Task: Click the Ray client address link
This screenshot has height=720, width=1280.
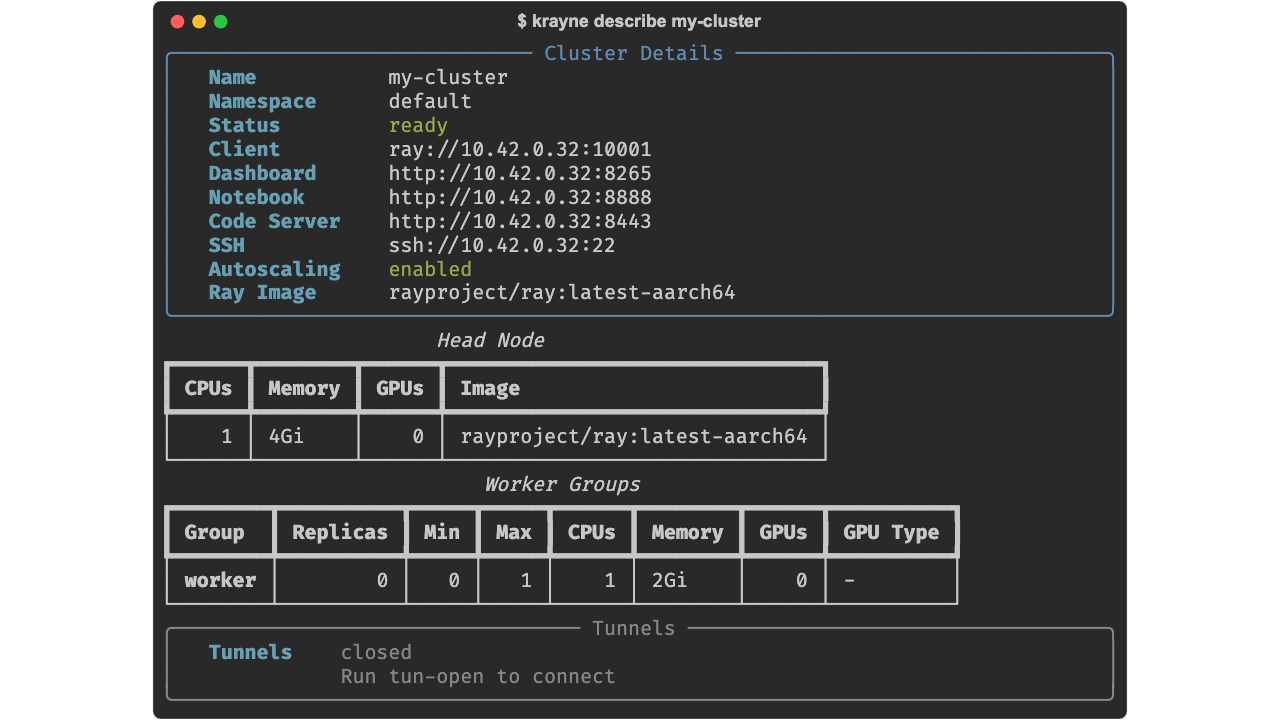Action: click(x=520, y=149)
